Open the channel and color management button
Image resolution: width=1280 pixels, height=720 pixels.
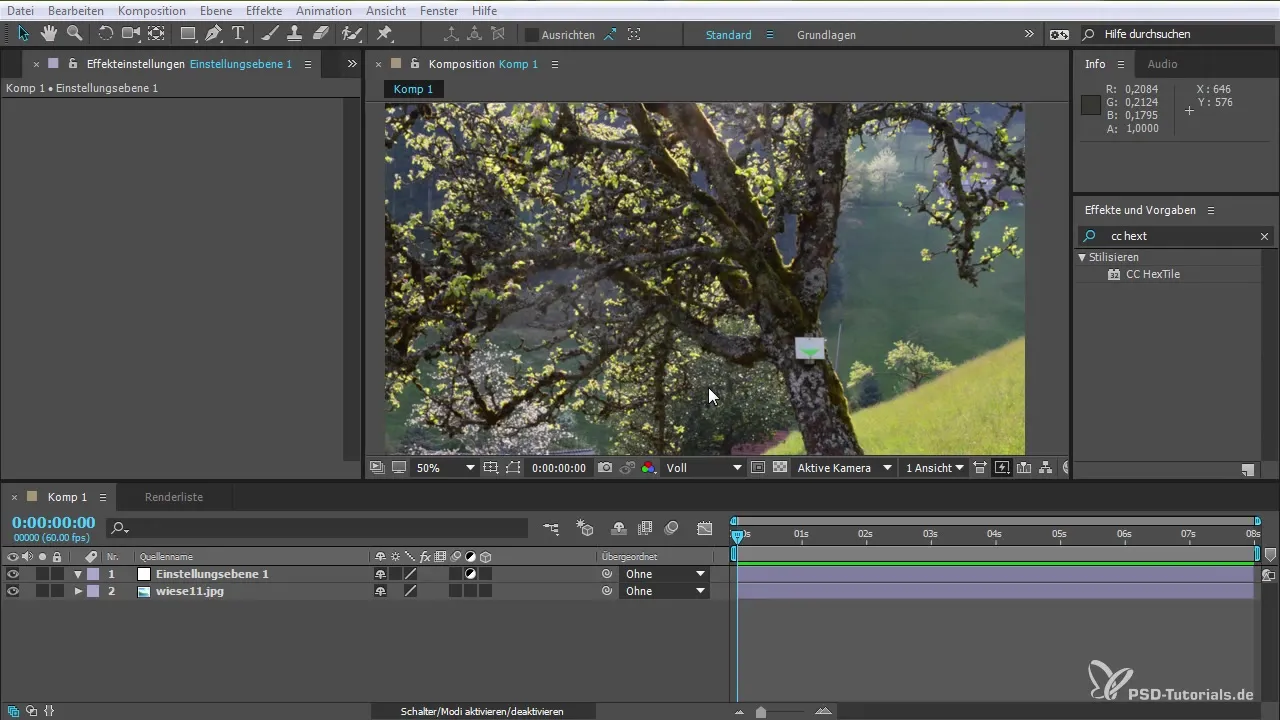[649, 467]
